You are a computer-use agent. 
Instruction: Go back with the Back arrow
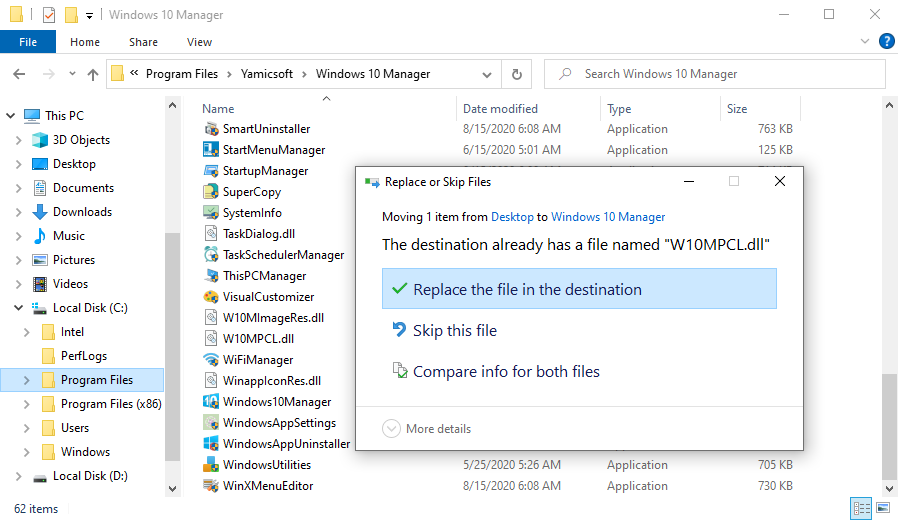point(19,74)
